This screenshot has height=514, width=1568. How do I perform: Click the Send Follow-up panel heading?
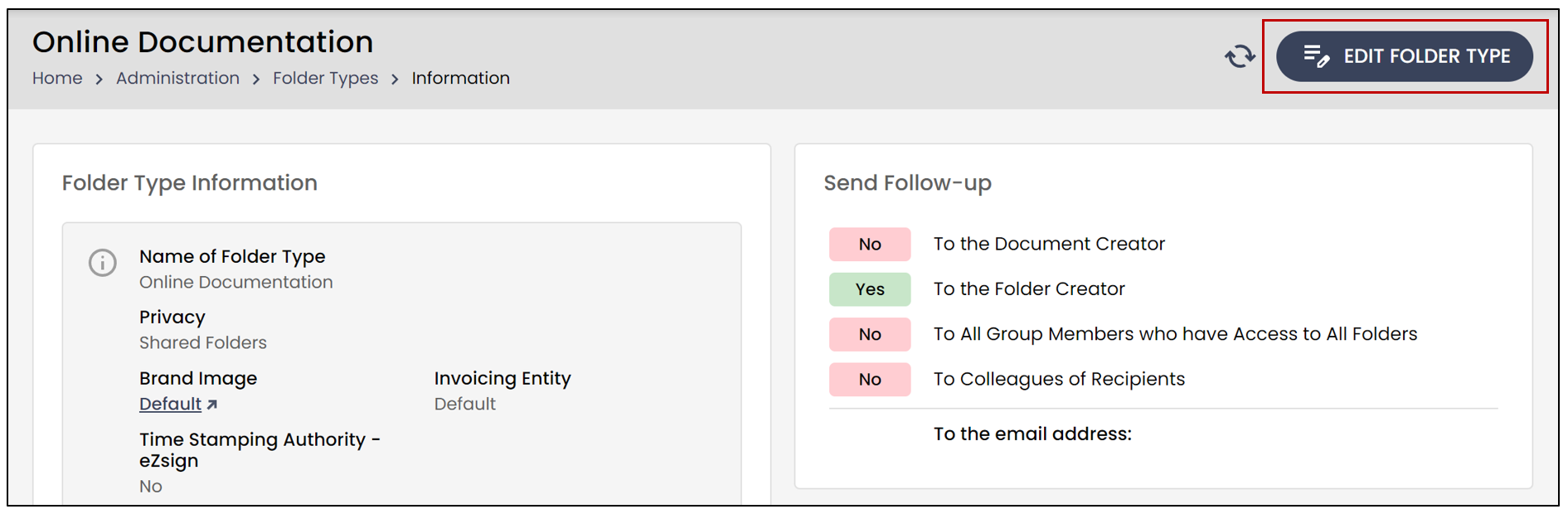pos(907,183)
